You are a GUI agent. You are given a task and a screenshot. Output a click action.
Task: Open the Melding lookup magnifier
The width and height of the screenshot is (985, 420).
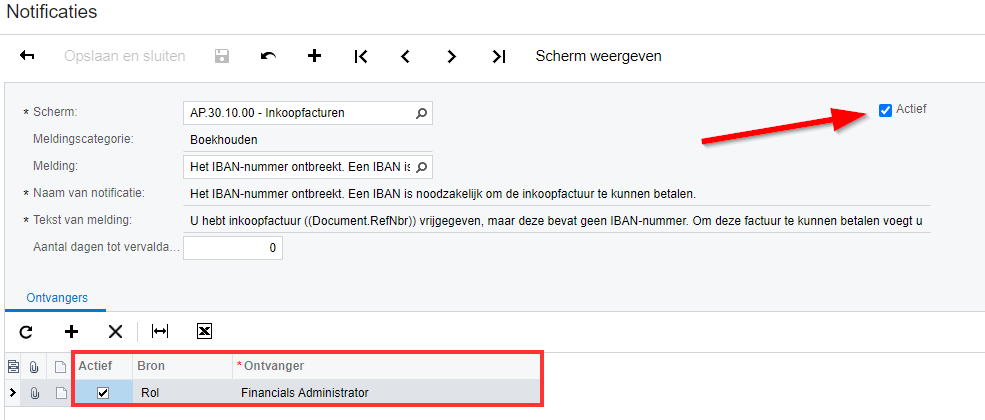click(x=422, y=166)
